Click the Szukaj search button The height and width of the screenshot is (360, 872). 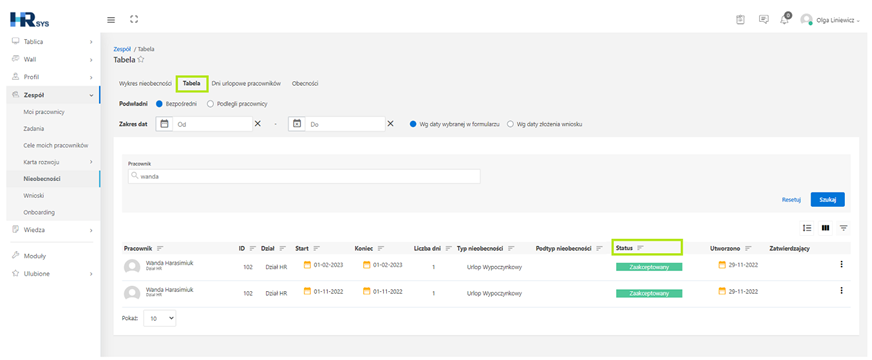pos(828,199)
